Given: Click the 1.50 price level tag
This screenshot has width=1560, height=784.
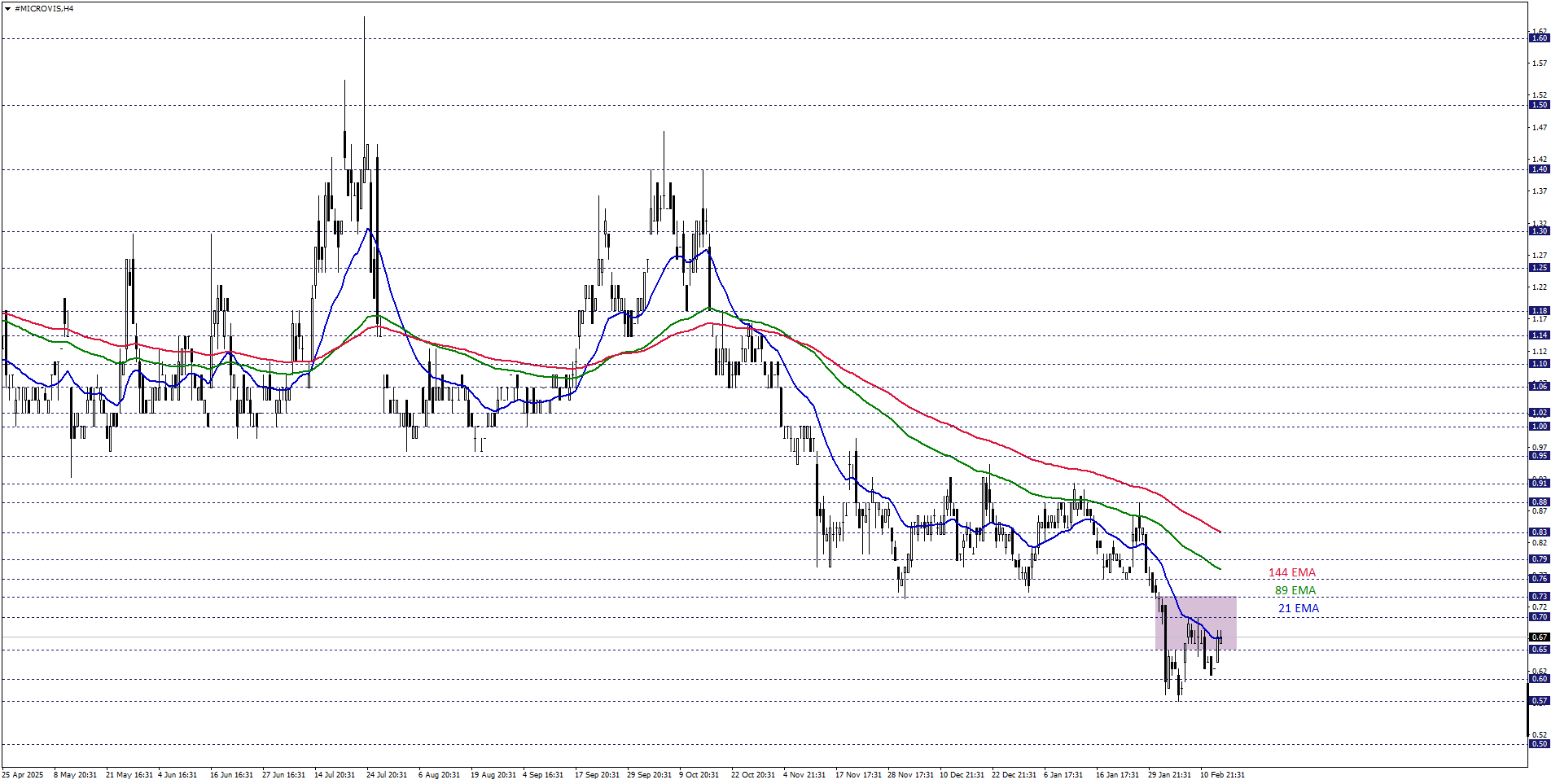Looking at the screenshot, I should coord(1539,105).
